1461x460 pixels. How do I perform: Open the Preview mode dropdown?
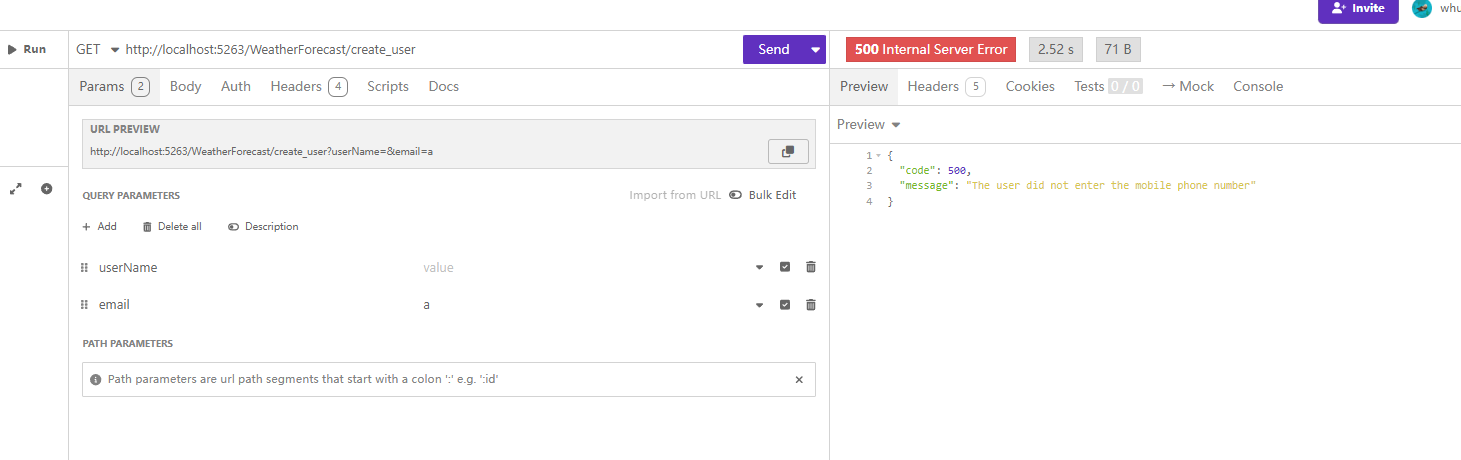click(x=868, y=125)
